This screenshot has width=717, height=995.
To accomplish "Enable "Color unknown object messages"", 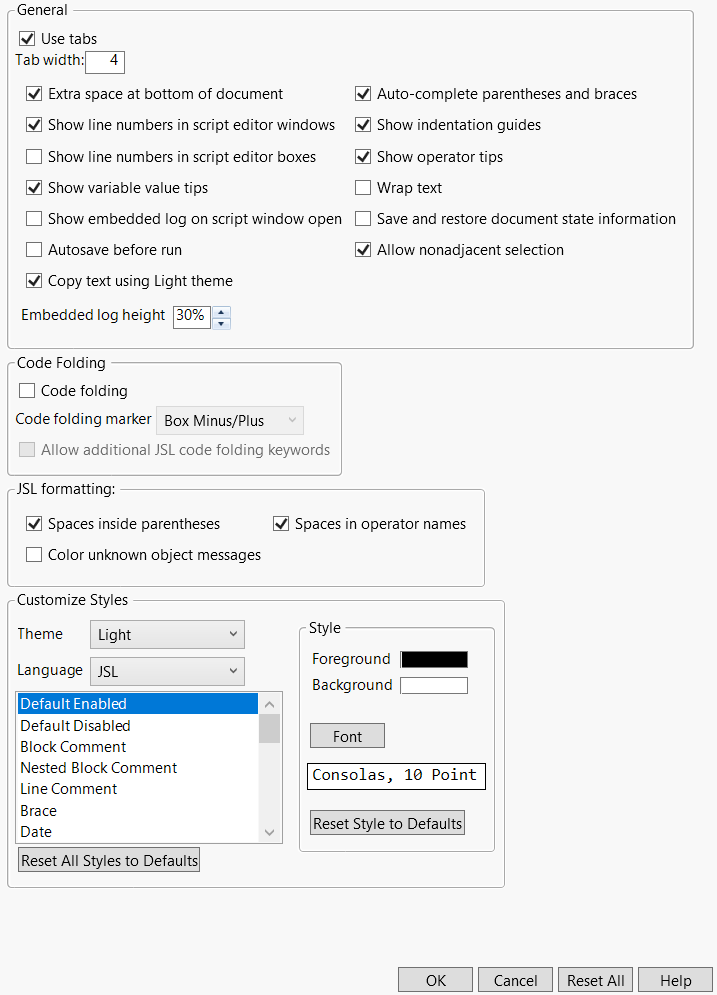I will [34, 554].
